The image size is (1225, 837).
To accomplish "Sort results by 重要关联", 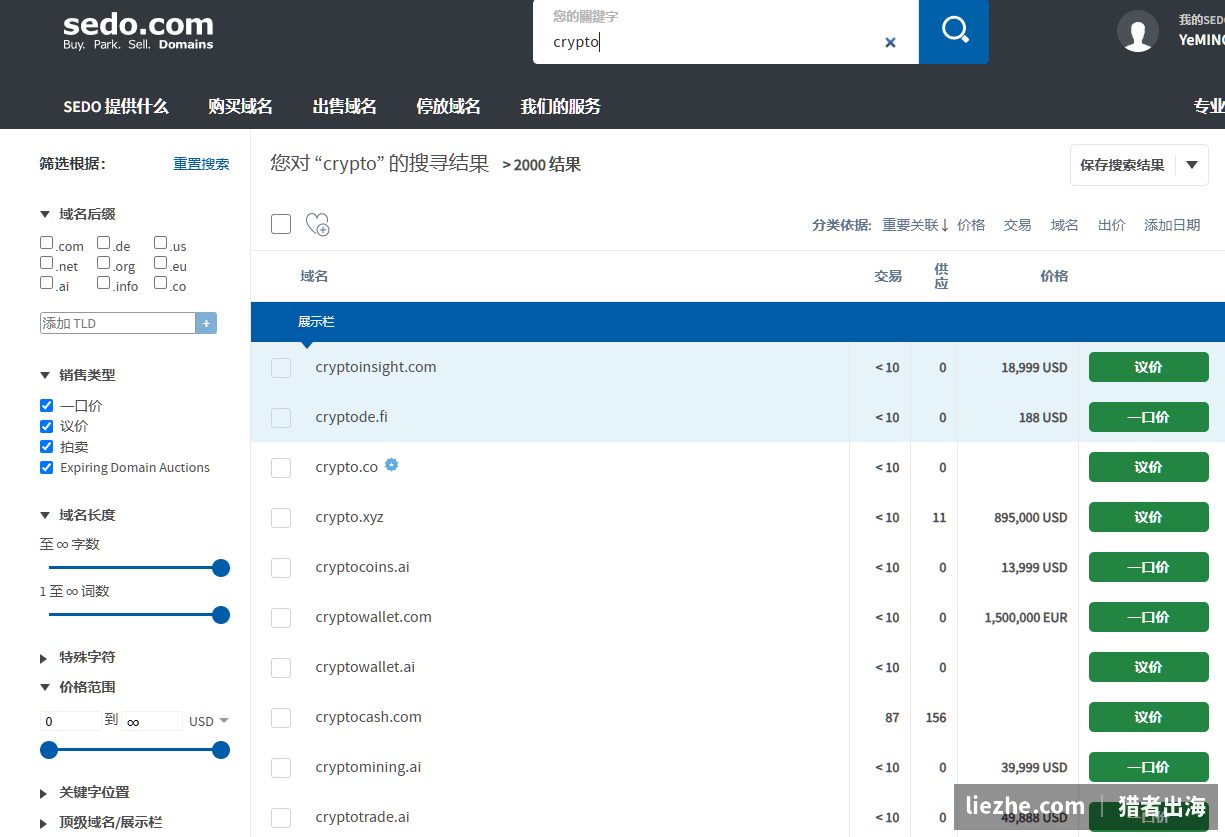I will (x=915, y=225).
